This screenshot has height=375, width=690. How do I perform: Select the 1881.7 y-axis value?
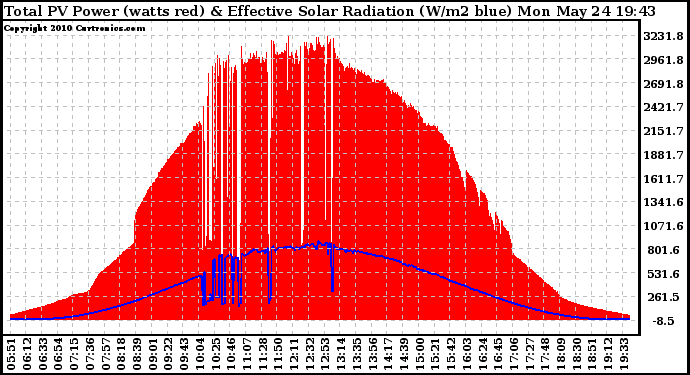[x=663, y=155]
